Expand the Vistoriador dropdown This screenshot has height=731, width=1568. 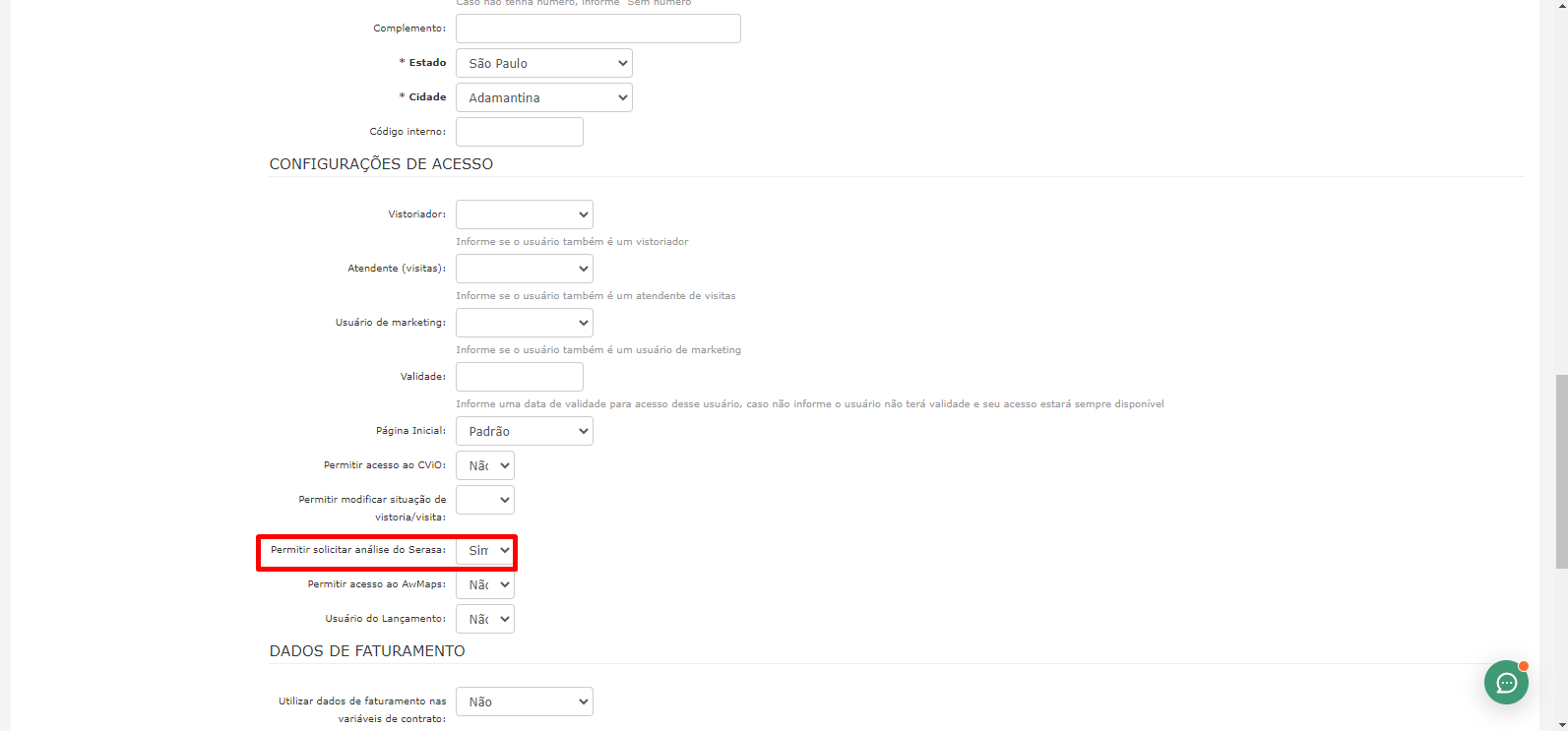coord(525,214)
